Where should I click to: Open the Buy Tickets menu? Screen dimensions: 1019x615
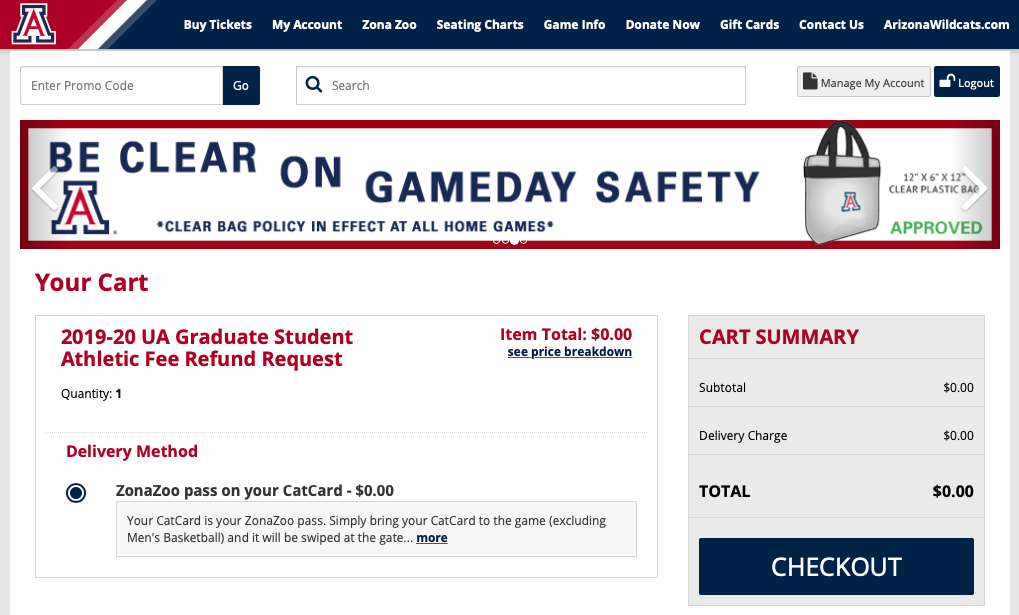[218, 25]
